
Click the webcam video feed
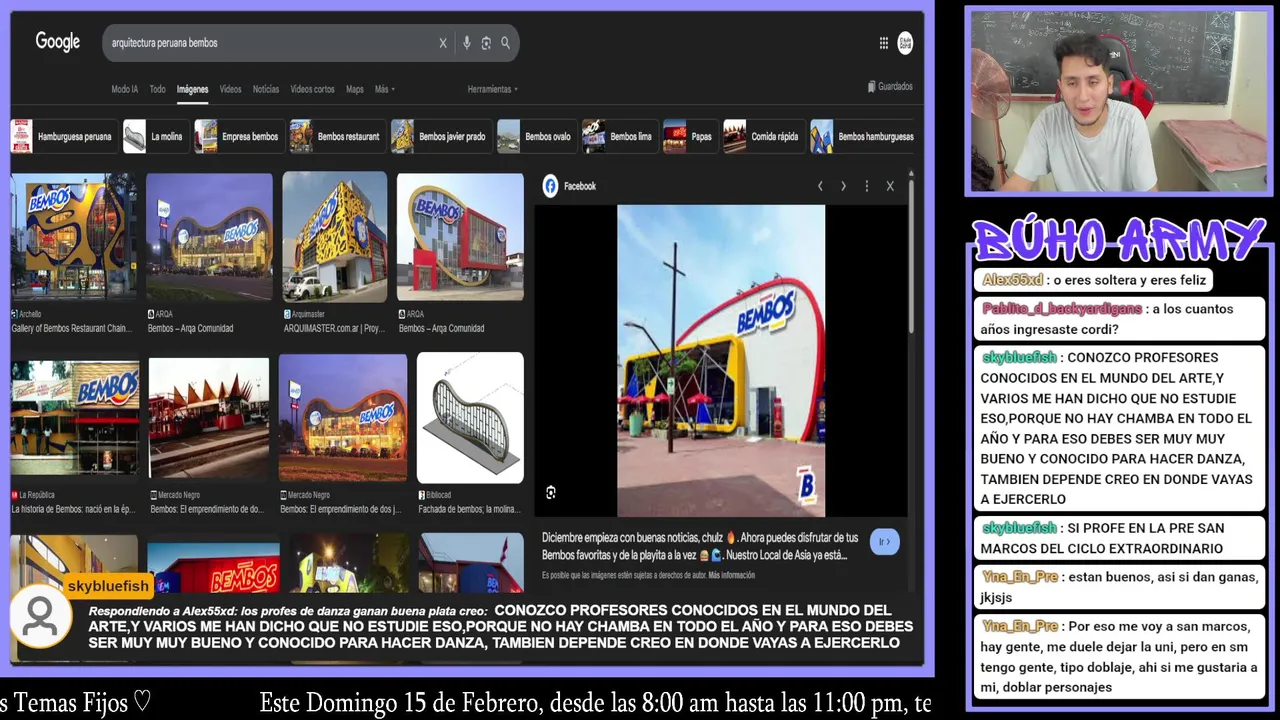click(1118, 100)
